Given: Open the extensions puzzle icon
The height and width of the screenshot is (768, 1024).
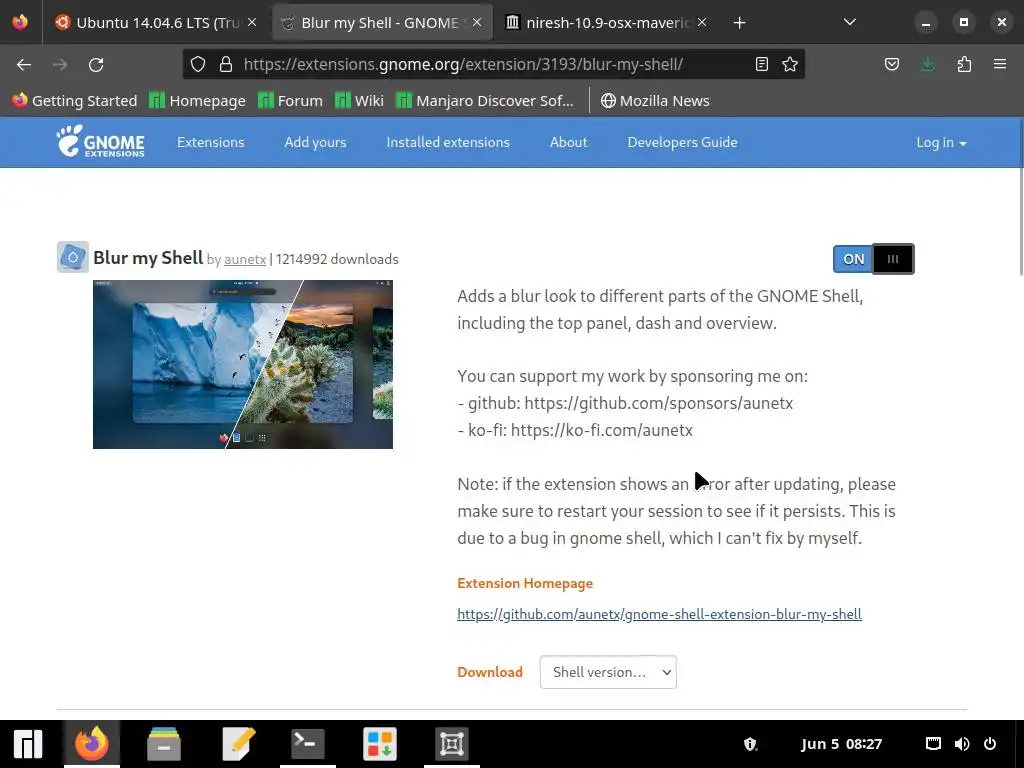Looking at the screenshot, I should [964, 64].
